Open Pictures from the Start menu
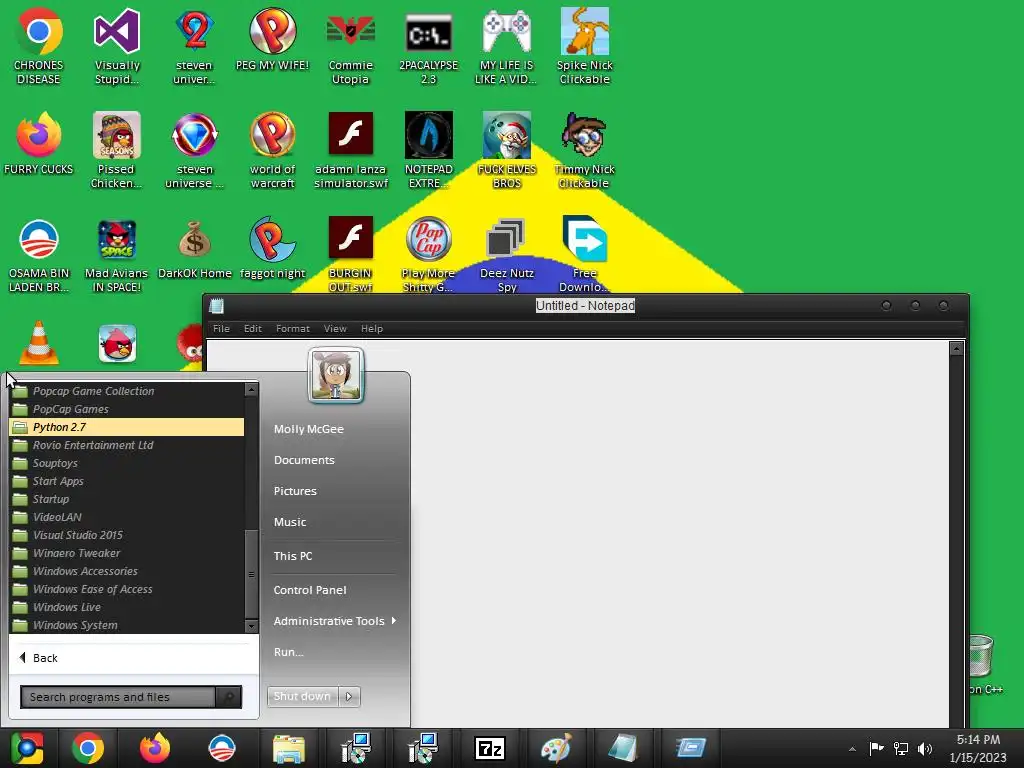The height and width of the screenshot is (768, 1024). tap(295, 491)
